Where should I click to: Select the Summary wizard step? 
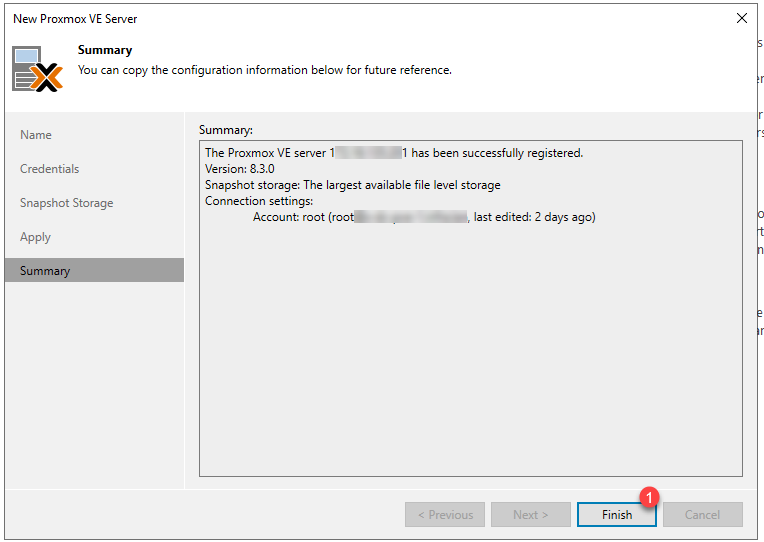coord(94,271)
